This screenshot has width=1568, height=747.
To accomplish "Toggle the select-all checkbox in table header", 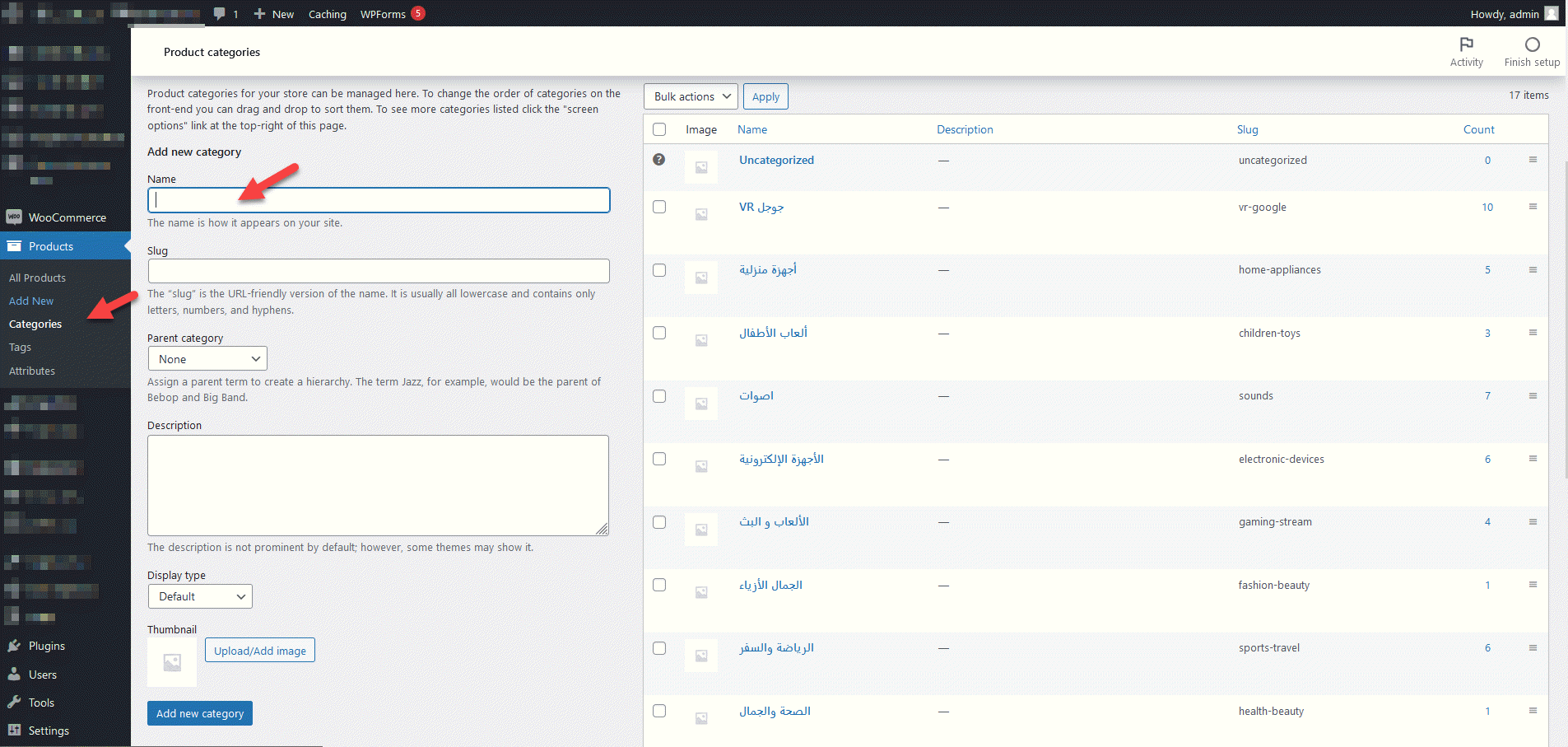I will (x=659, y=129).
